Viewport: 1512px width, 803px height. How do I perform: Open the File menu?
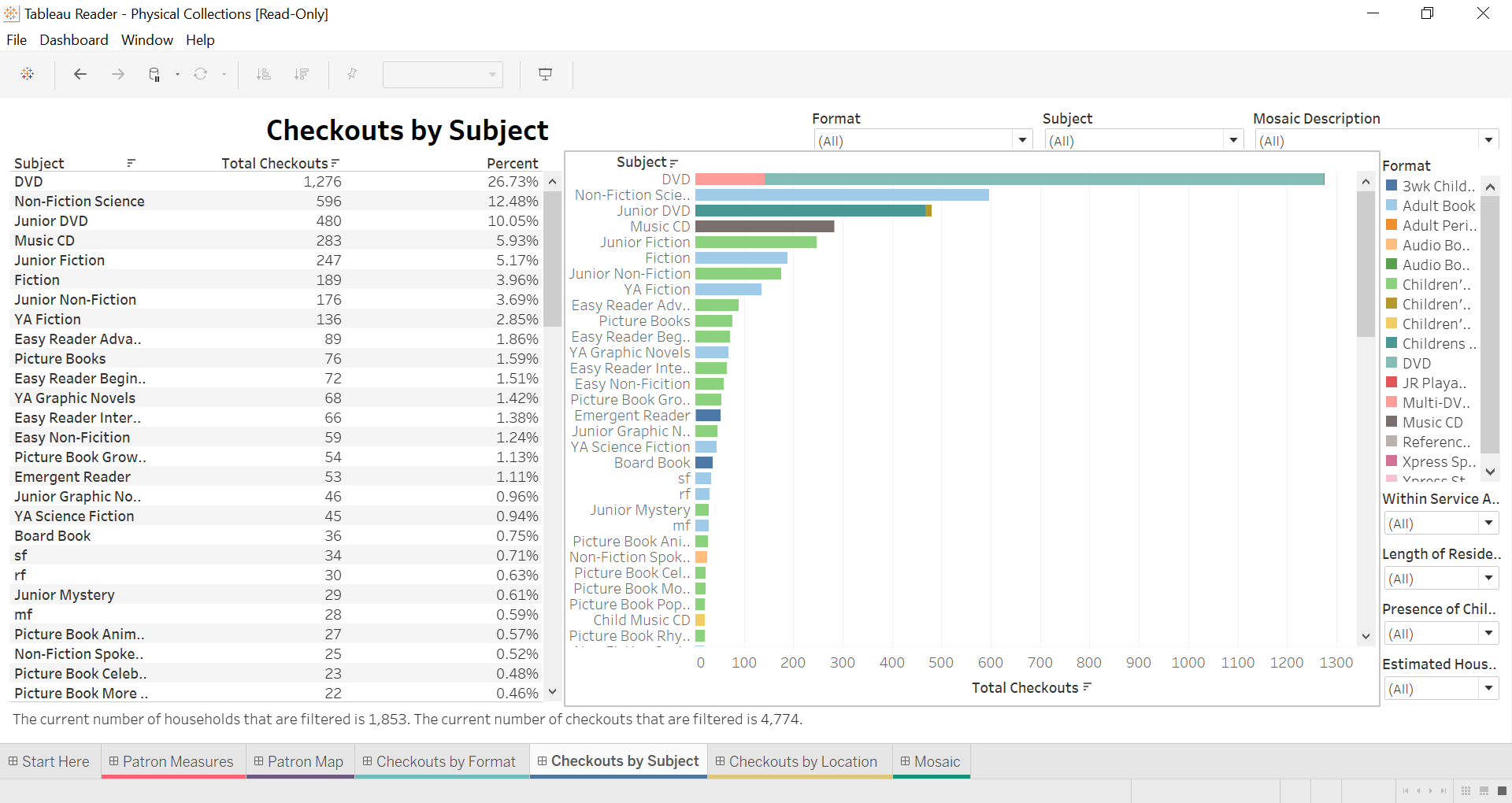17,40
